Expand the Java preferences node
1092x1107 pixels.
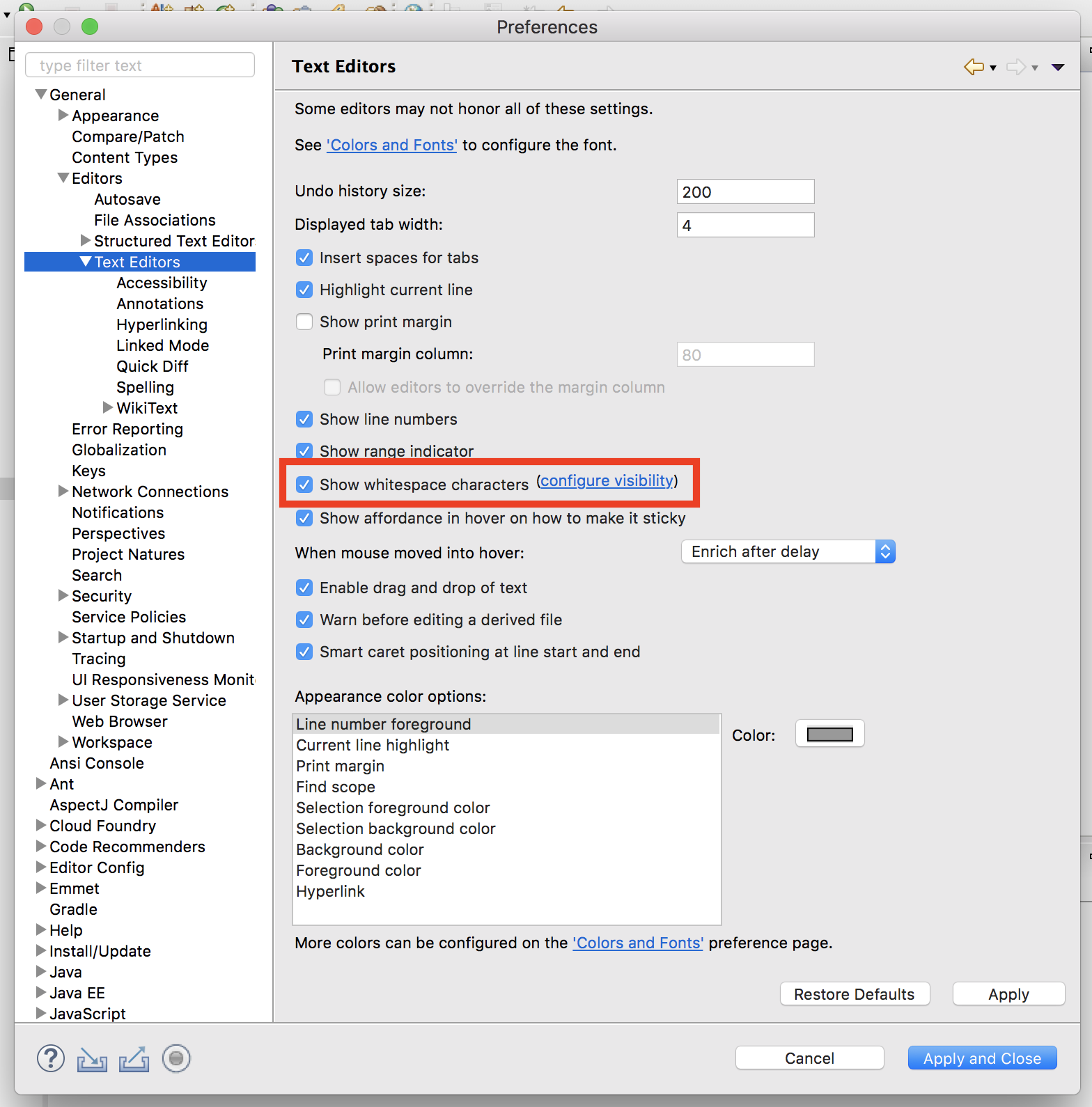pos(41,971)
